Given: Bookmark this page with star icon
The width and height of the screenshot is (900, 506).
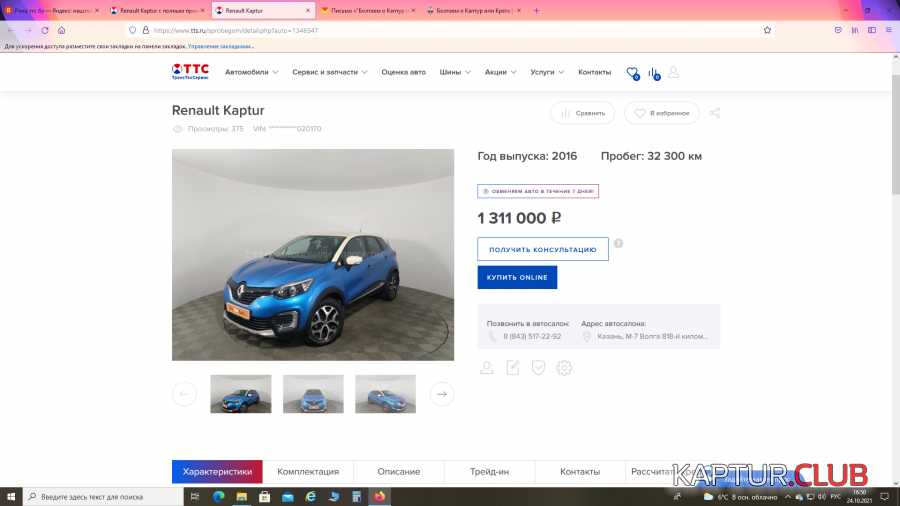Looking at the screenshot, I should pos(767,30).
